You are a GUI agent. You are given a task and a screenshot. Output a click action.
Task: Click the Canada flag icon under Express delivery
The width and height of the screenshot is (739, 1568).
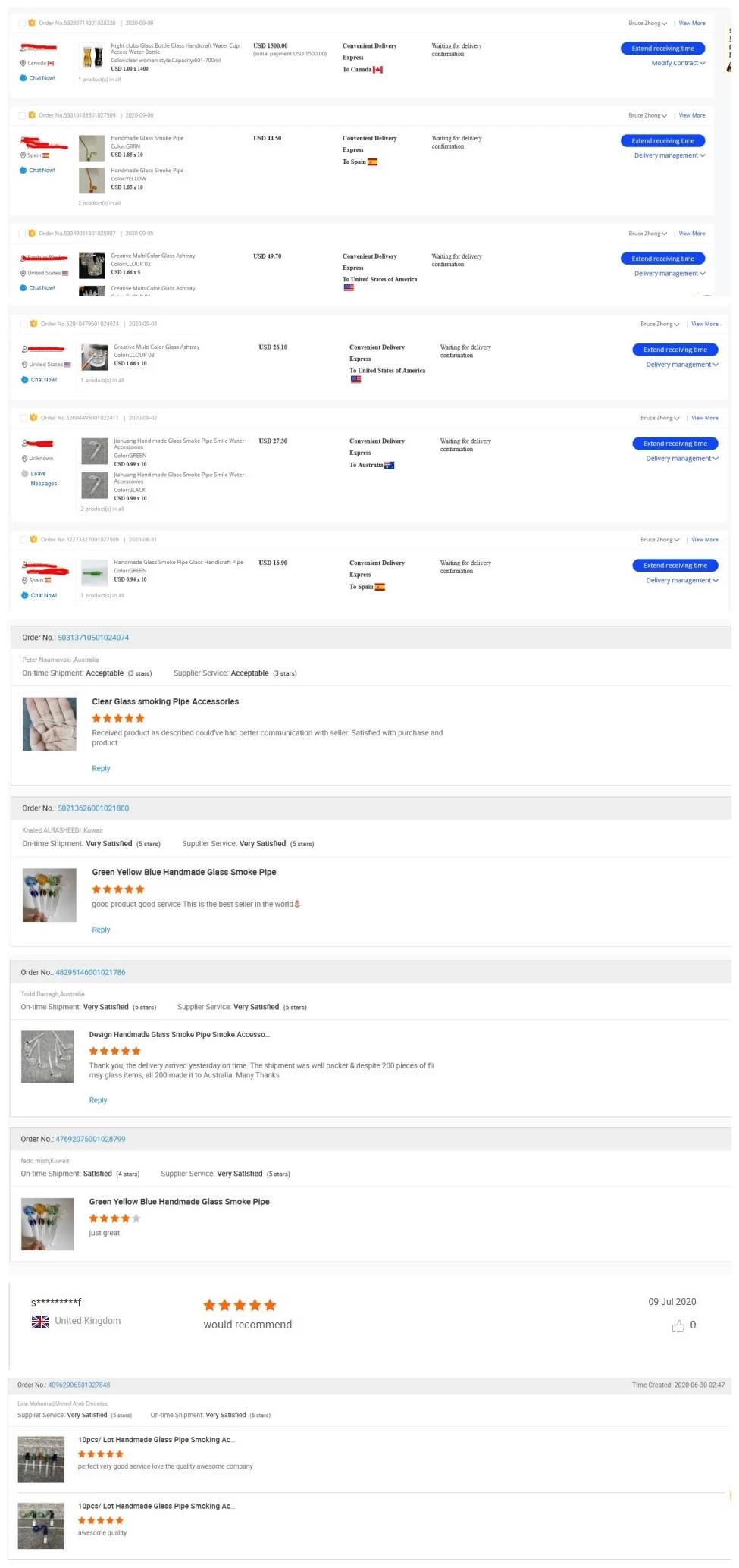click(x=377, y=70)
